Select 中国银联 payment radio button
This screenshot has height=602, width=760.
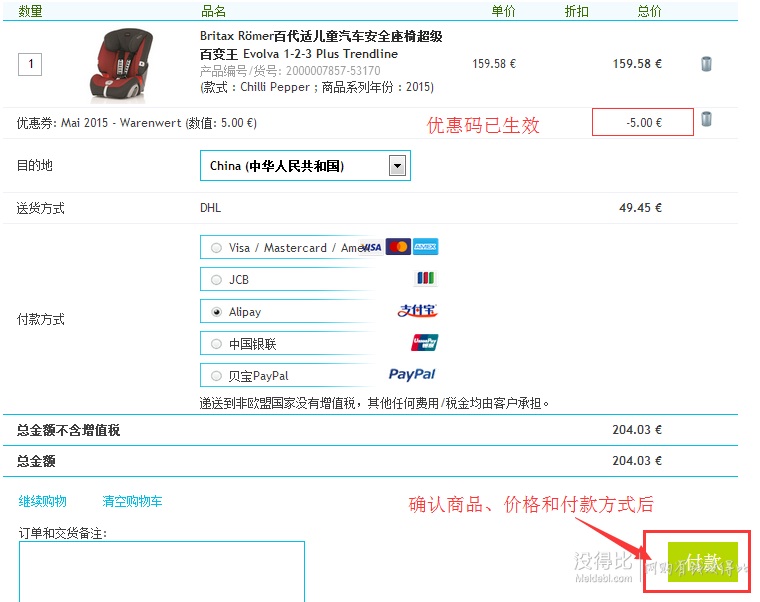[x=216, y=344]
